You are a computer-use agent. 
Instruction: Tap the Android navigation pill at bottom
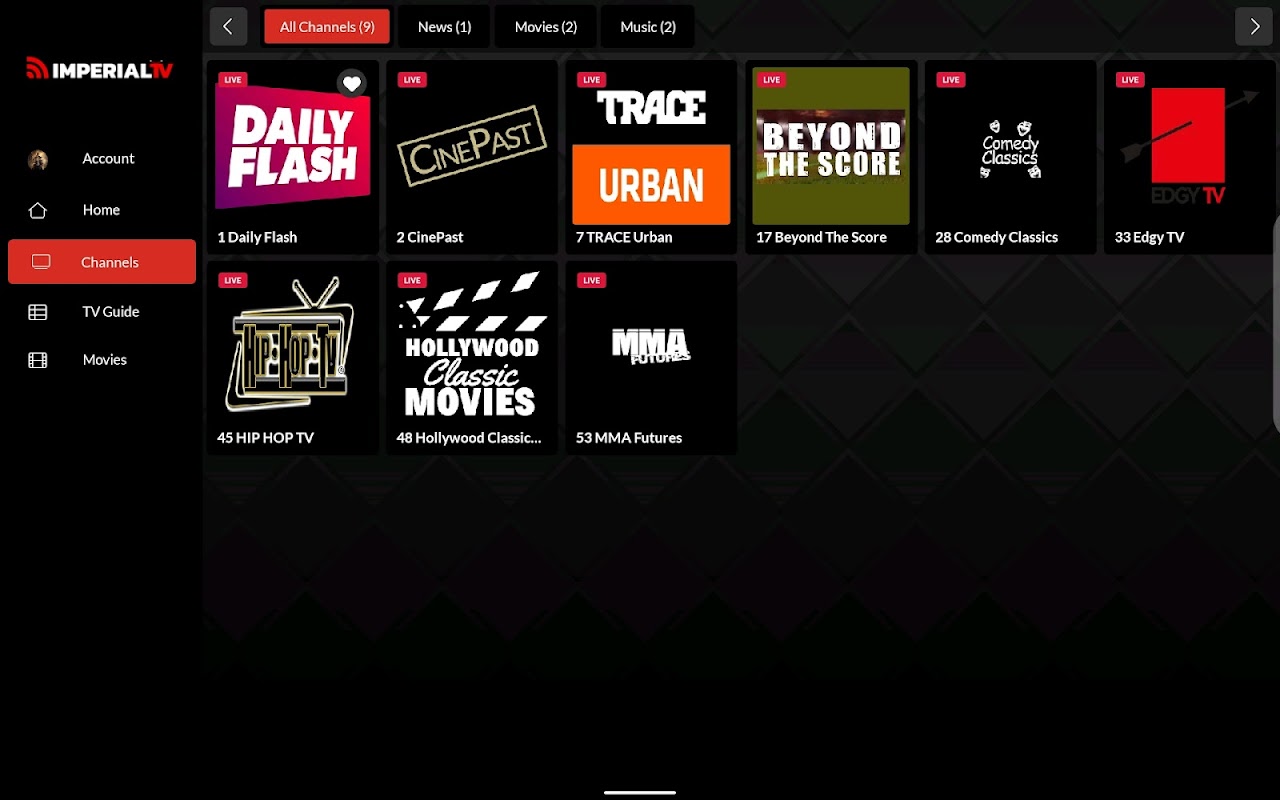640,792
